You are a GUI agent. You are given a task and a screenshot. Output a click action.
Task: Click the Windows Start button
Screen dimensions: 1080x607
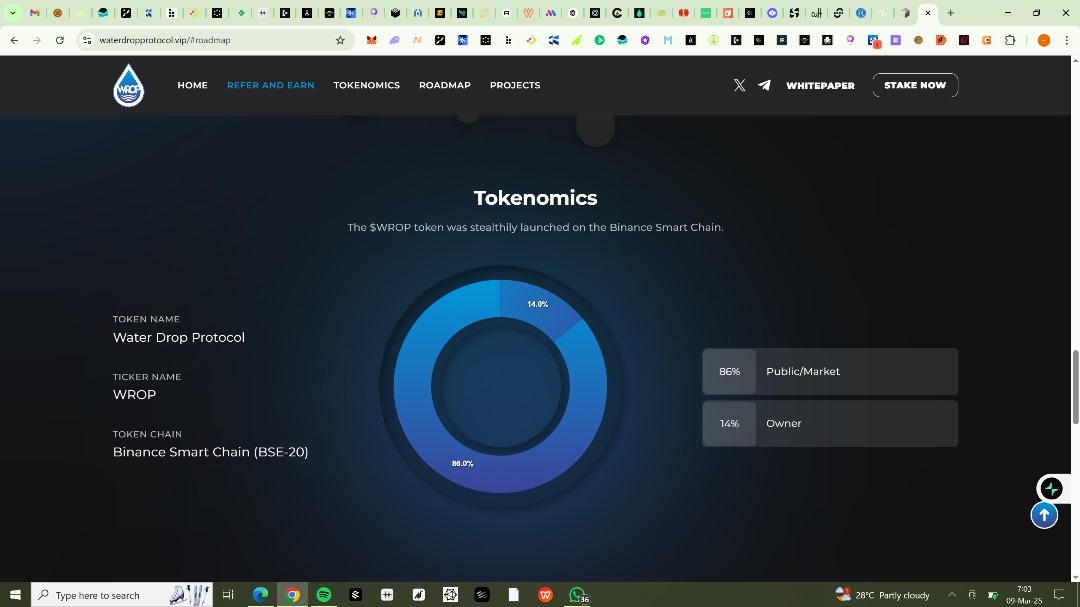pos(15,595)
